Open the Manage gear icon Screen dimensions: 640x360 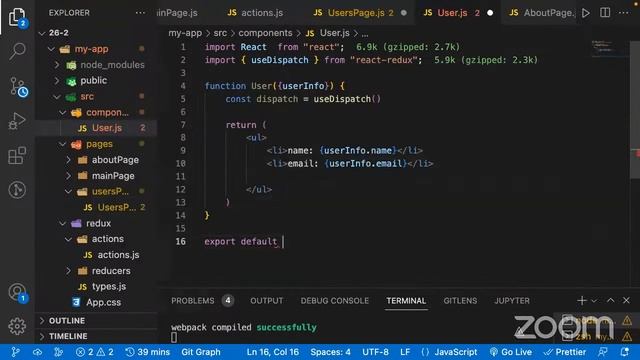click(17, 326)
